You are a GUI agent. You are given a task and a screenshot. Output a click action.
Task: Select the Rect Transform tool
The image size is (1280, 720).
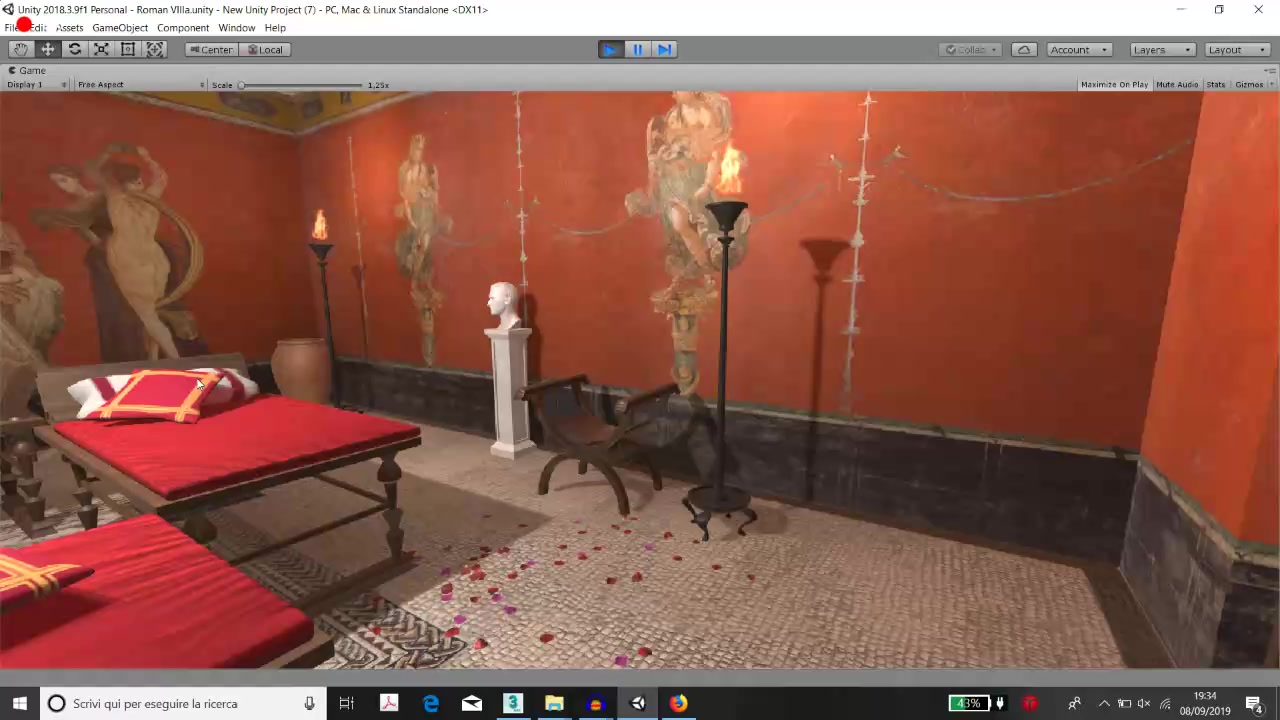pyautogui.click(x=128, y=49)
